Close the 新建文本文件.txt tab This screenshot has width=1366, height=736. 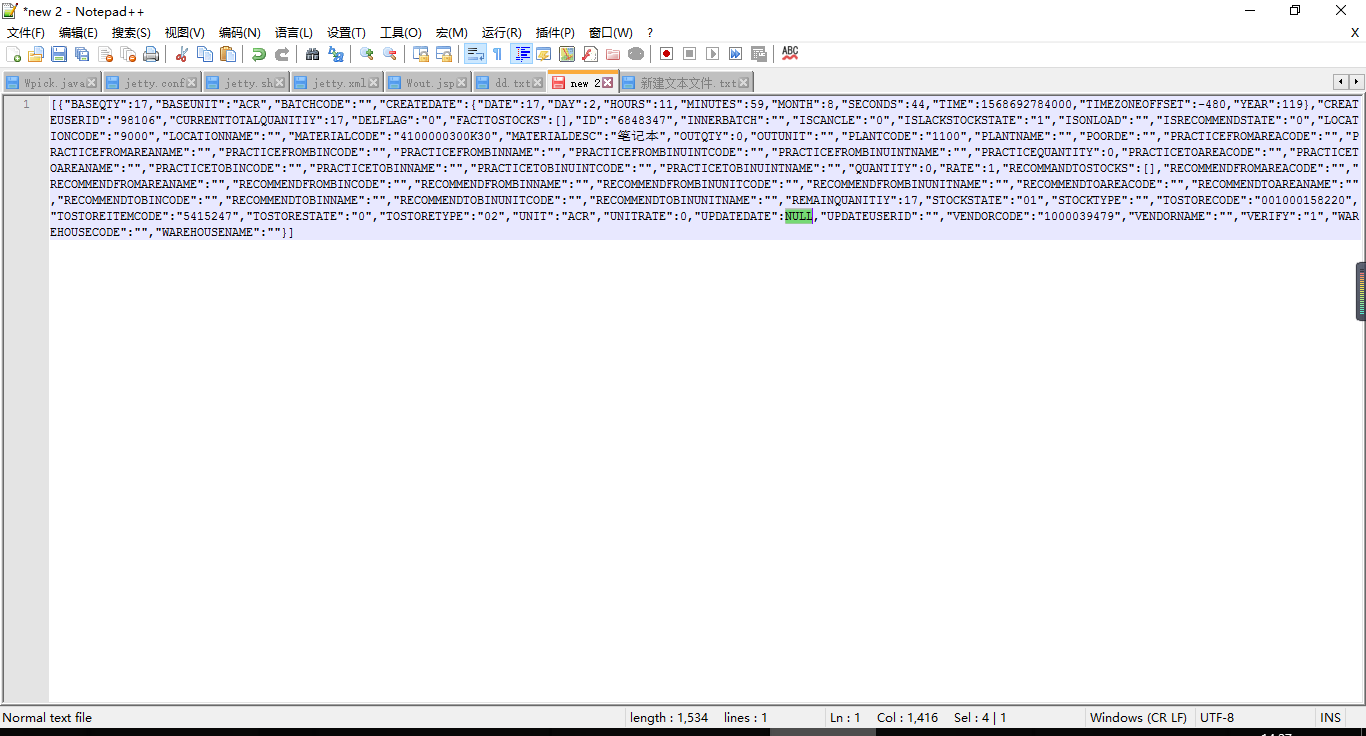(x=744, y=83)
